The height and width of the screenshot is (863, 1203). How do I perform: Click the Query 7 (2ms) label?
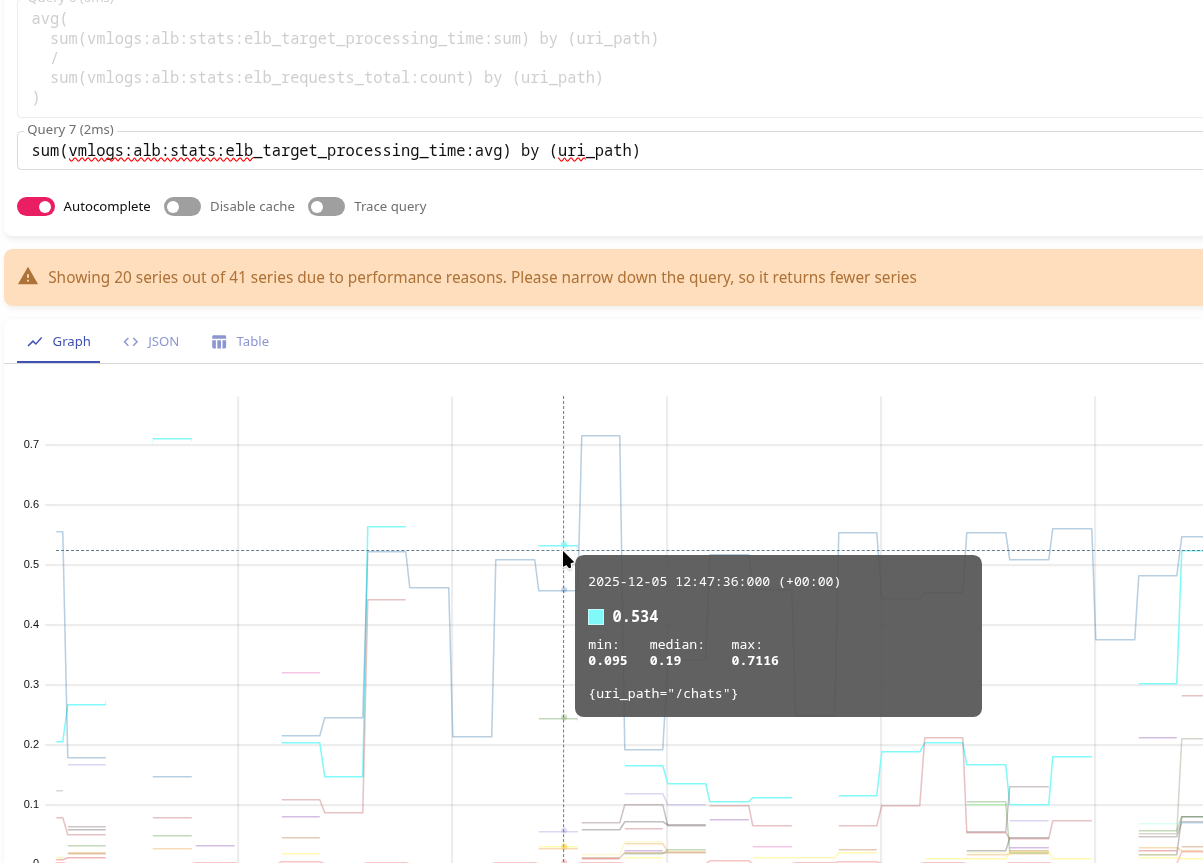pos(70,130)
